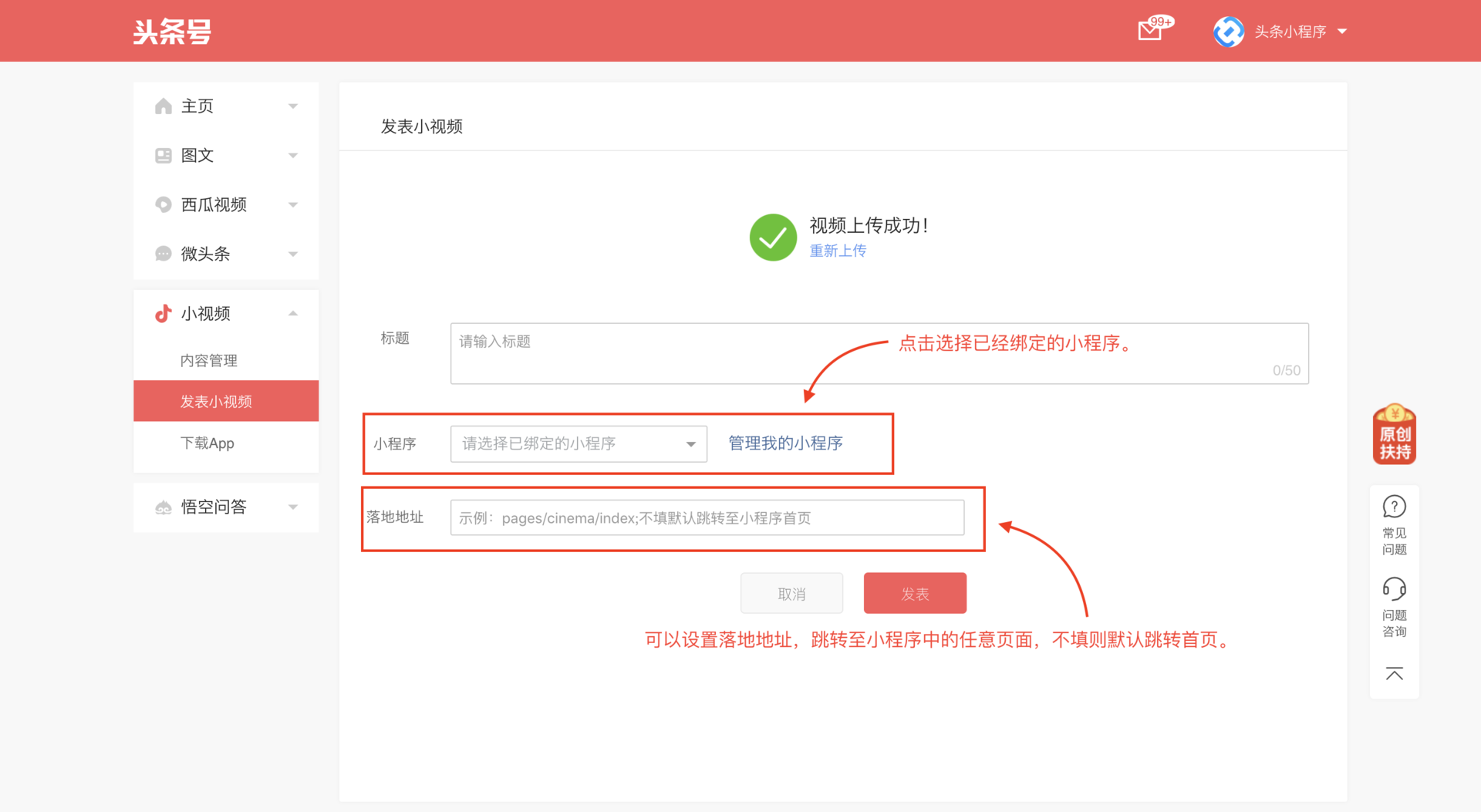
Task: Expand the 西瓜视频 menu arrow
Action: 293,205
